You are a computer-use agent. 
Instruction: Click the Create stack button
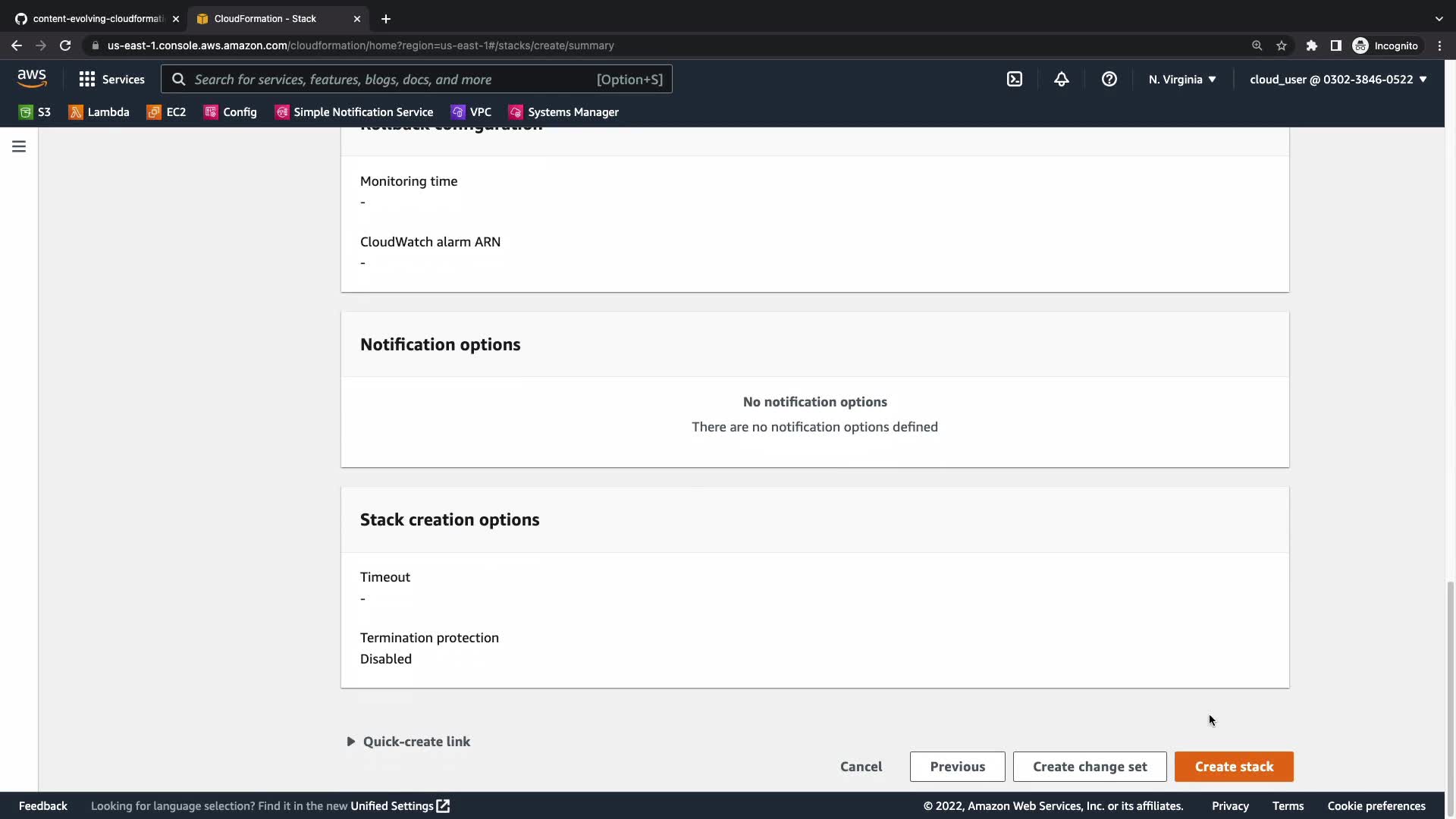pos(1233,767)
